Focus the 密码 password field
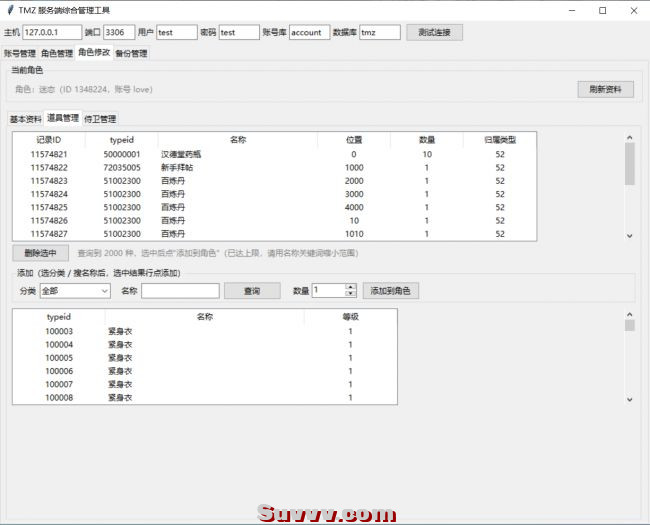 239,32
